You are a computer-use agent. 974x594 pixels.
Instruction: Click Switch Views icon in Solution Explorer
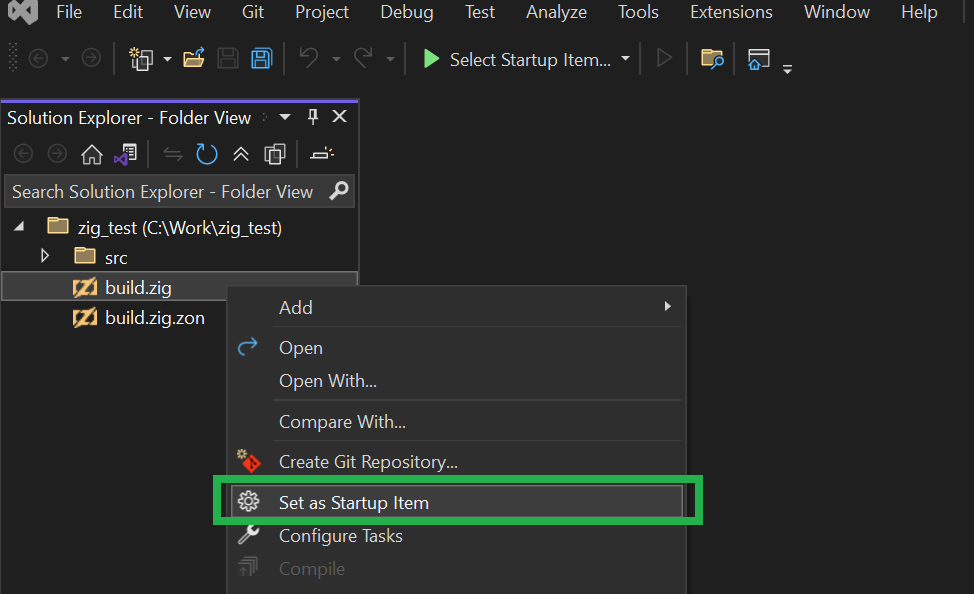tap(125, 154)
